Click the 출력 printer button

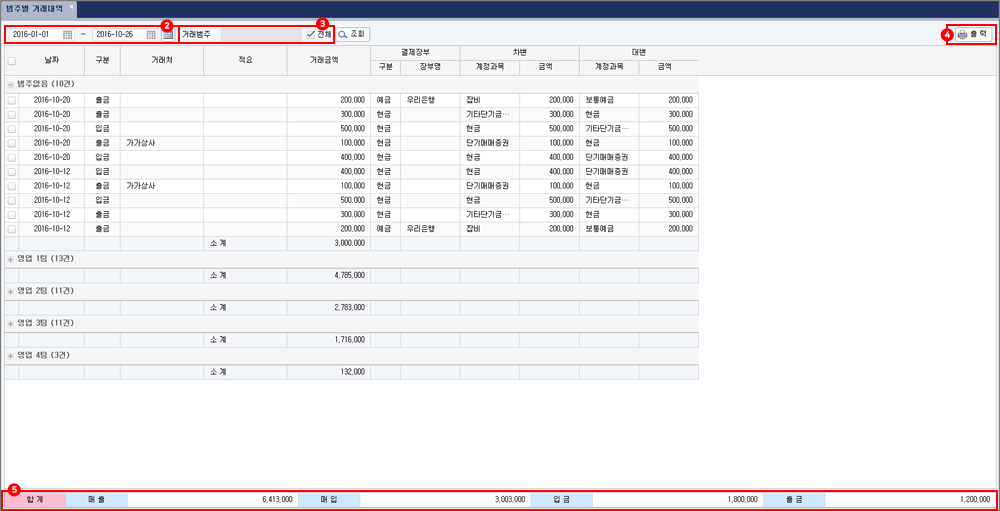tap(972, 34)
